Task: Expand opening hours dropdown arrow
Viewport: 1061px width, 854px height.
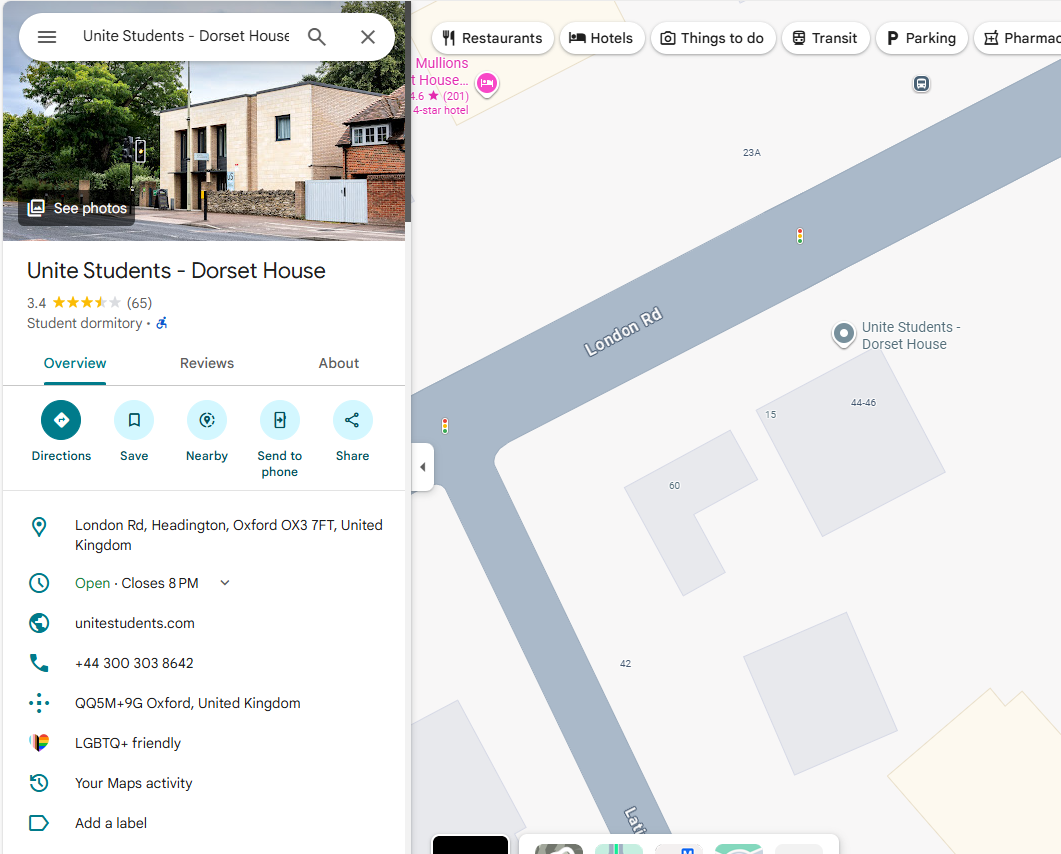Action: 225,583
